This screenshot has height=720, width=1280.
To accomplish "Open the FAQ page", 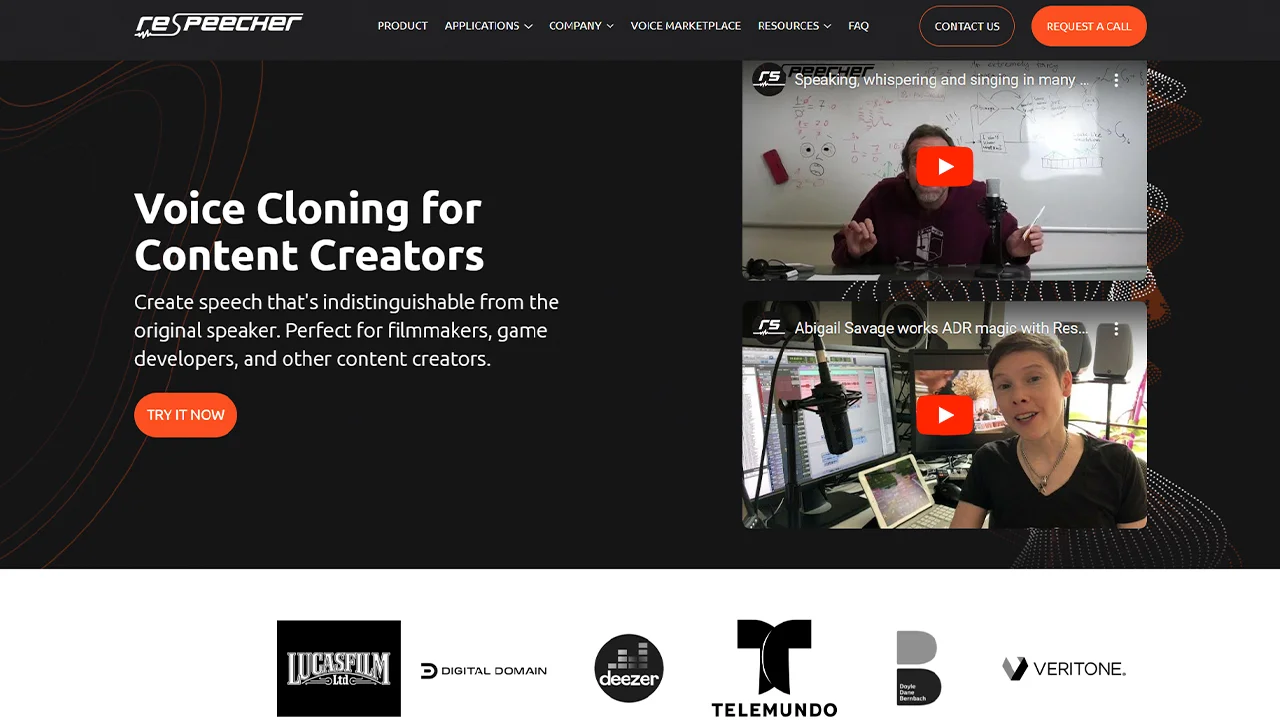I will [858, 26].
